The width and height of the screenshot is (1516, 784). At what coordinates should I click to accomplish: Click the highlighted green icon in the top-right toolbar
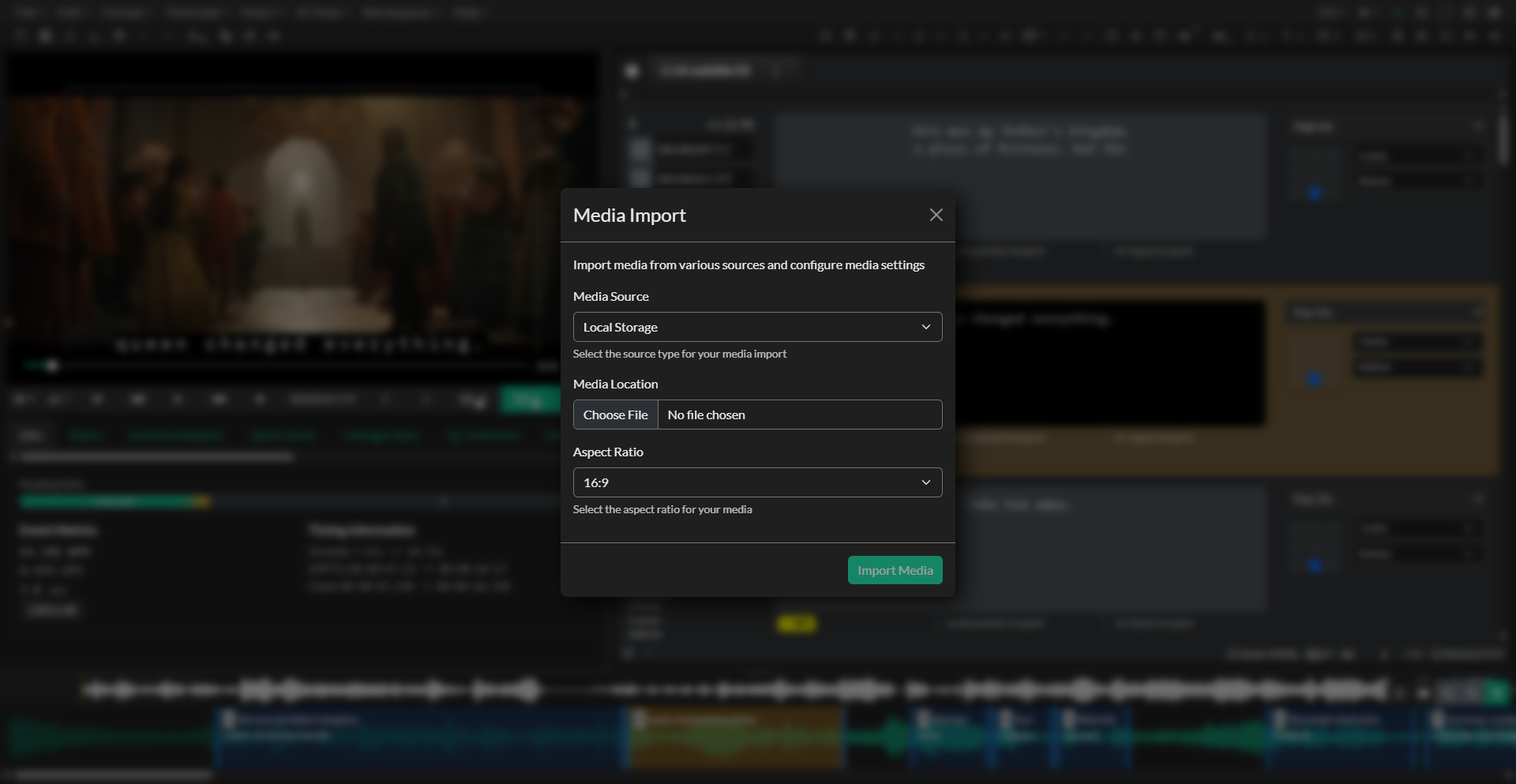coord(1398,13)
